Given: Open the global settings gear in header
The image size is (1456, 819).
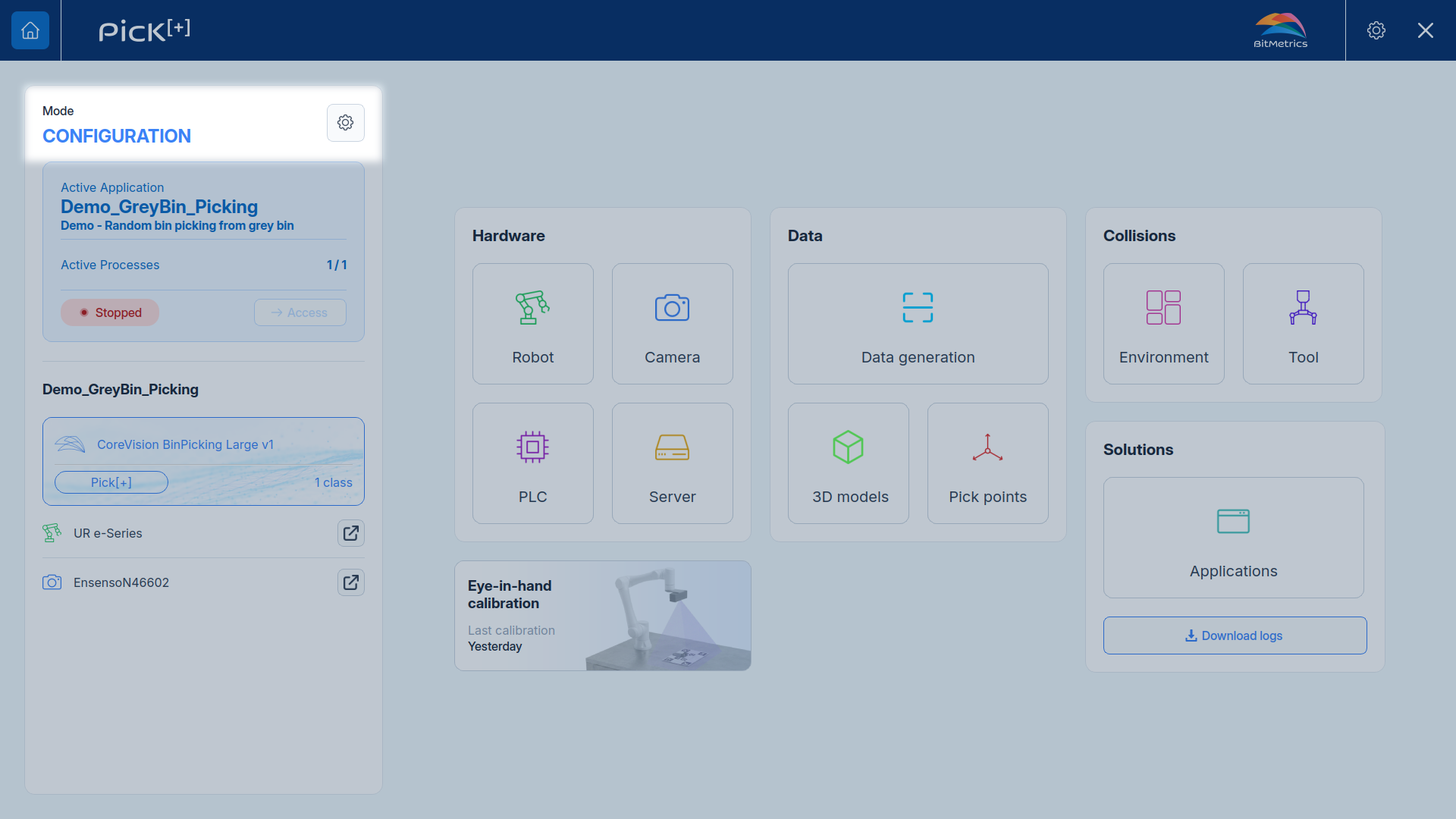Looking at the screenshot, I should pos(1376,30).
